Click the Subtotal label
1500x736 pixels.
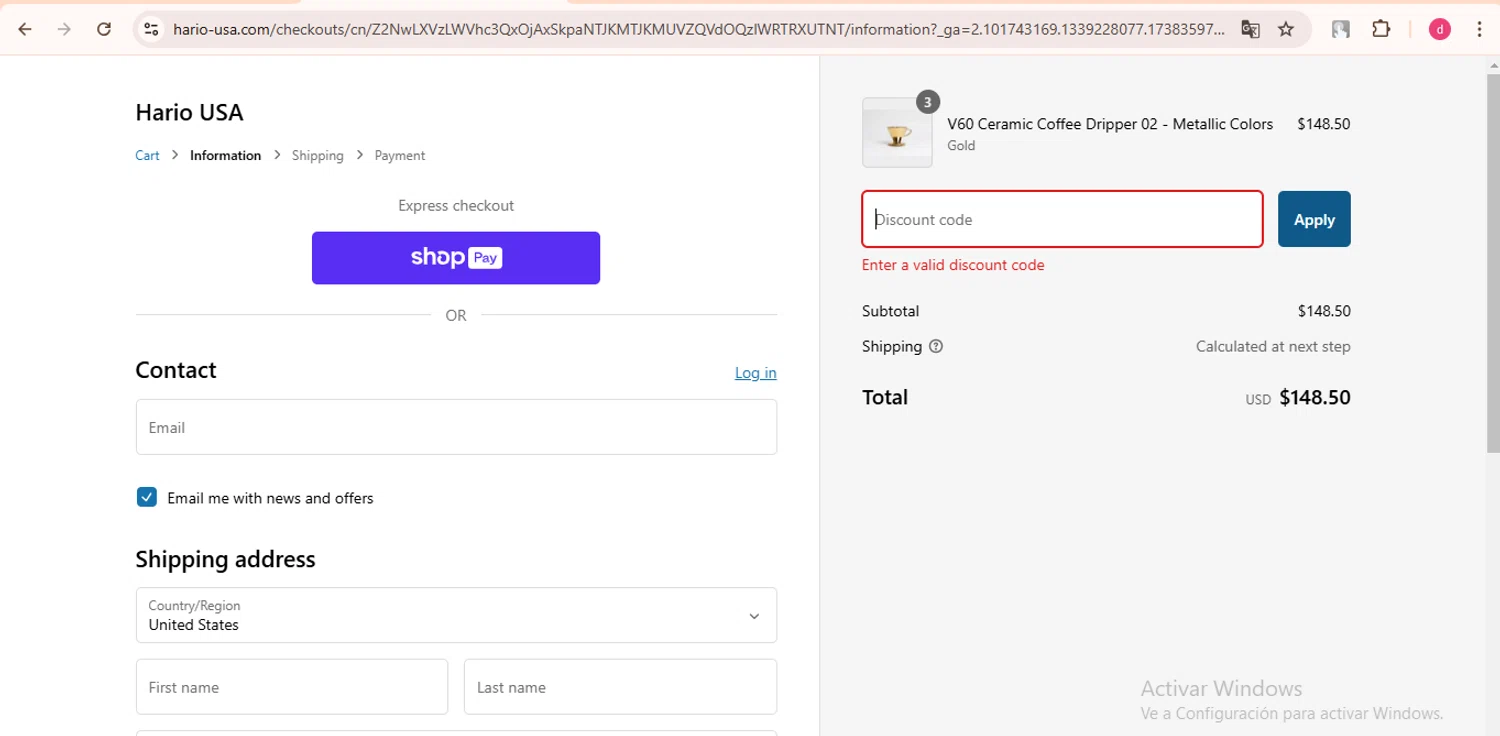(890, 311)
